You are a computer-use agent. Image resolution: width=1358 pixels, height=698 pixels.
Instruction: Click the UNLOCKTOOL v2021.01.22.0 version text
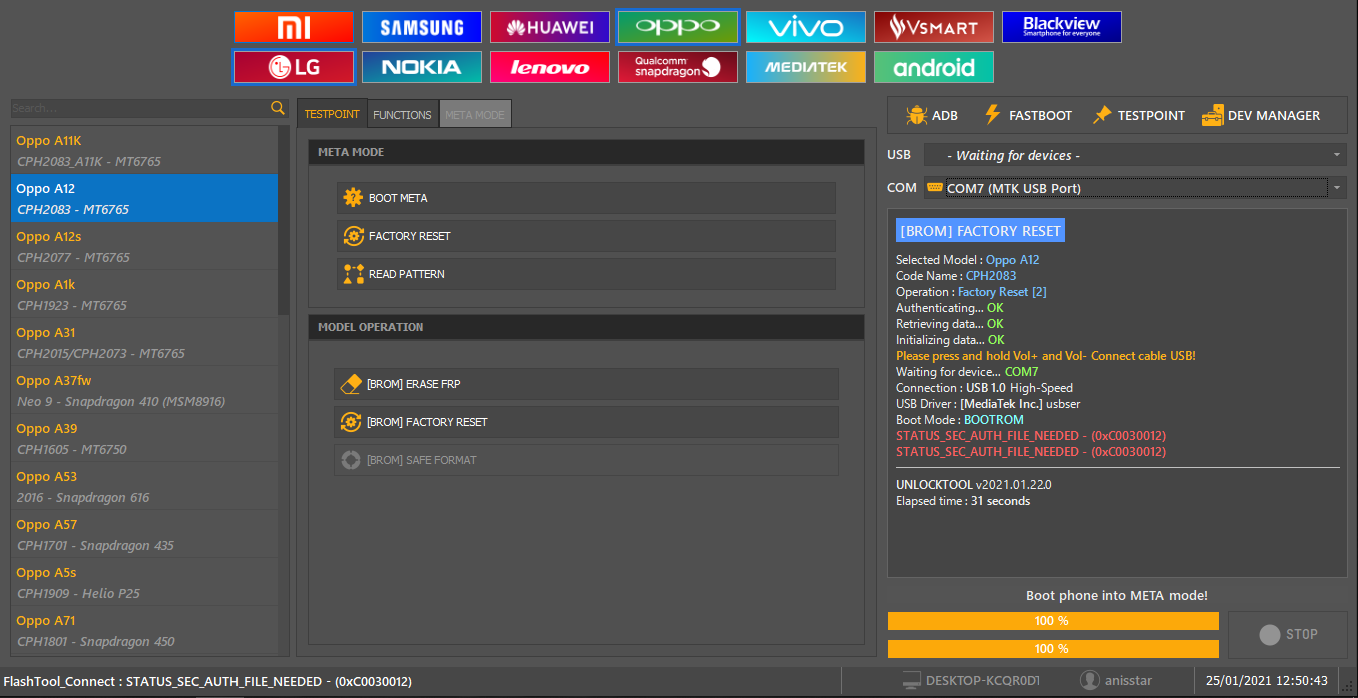point(974,485)
